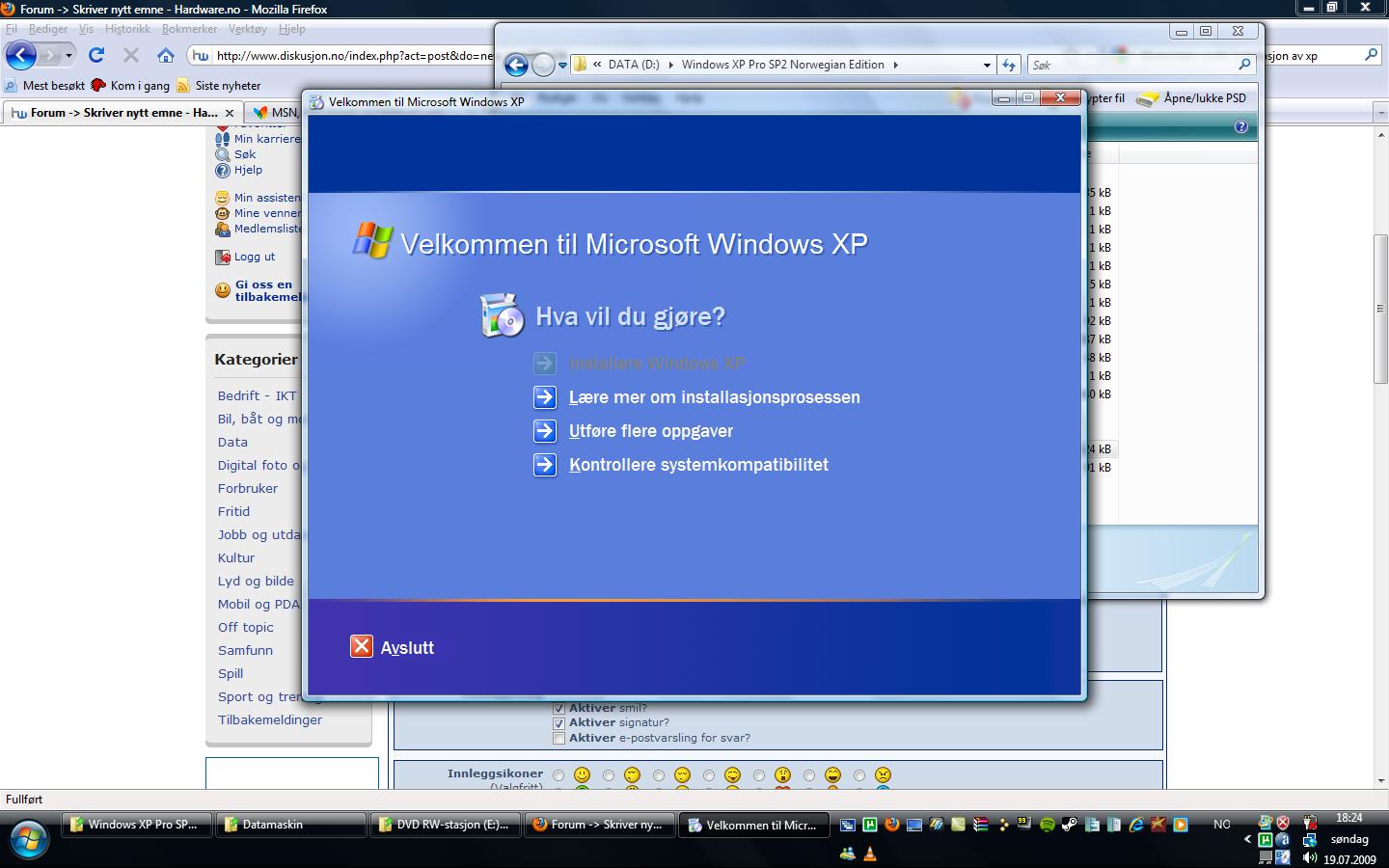Open the Logg ut link
This screenshot has width=1389, height=868.
click(x=255, y=257)
